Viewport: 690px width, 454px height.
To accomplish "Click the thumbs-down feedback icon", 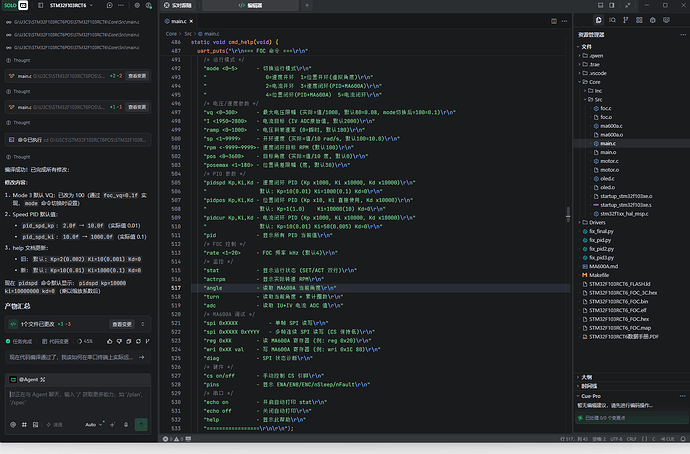I will click(x=119, y=341).
